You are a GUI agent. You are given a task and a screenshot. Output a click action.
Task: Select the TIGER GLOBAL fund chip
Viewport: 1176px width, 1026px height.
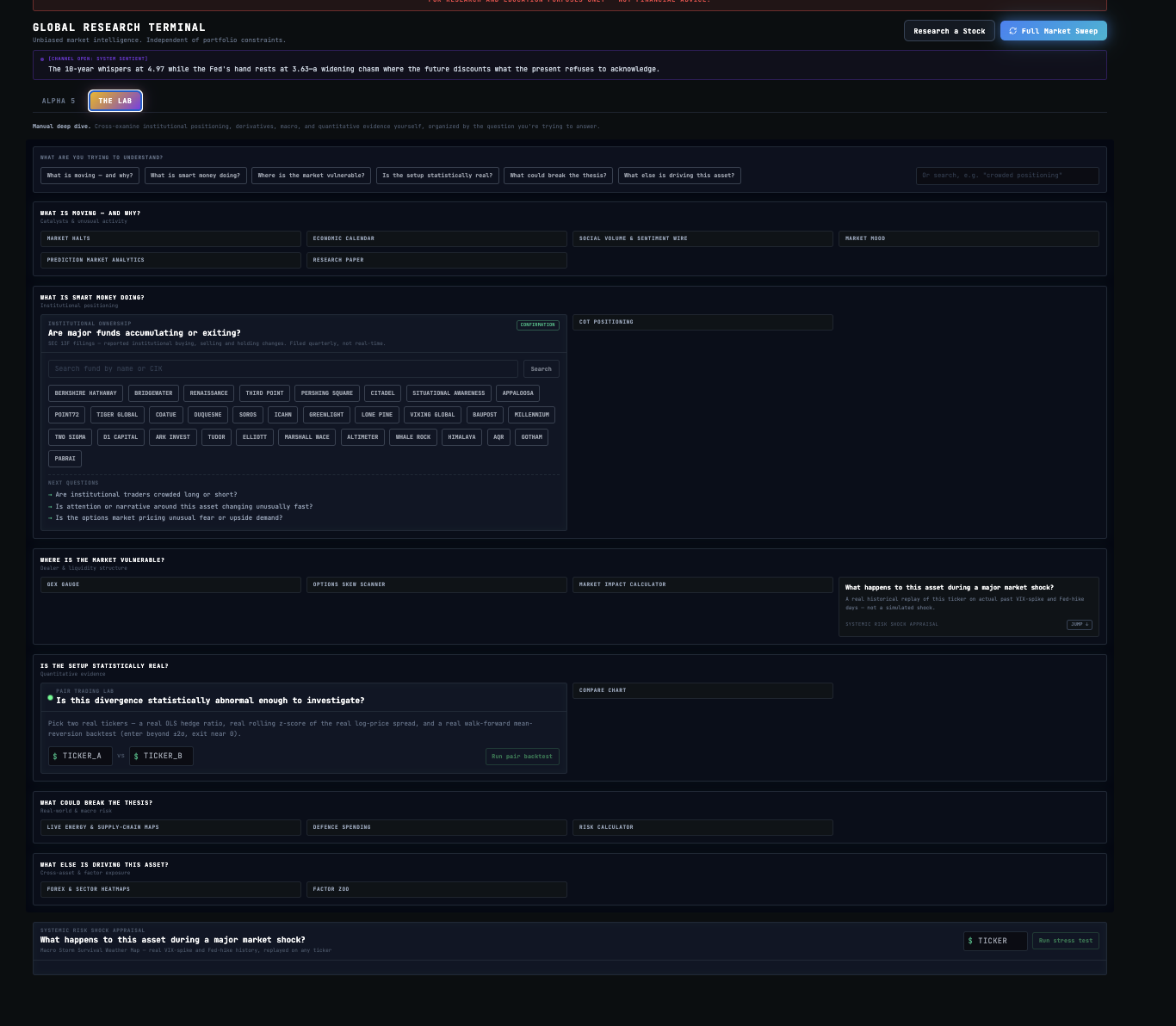pos(117,415)
